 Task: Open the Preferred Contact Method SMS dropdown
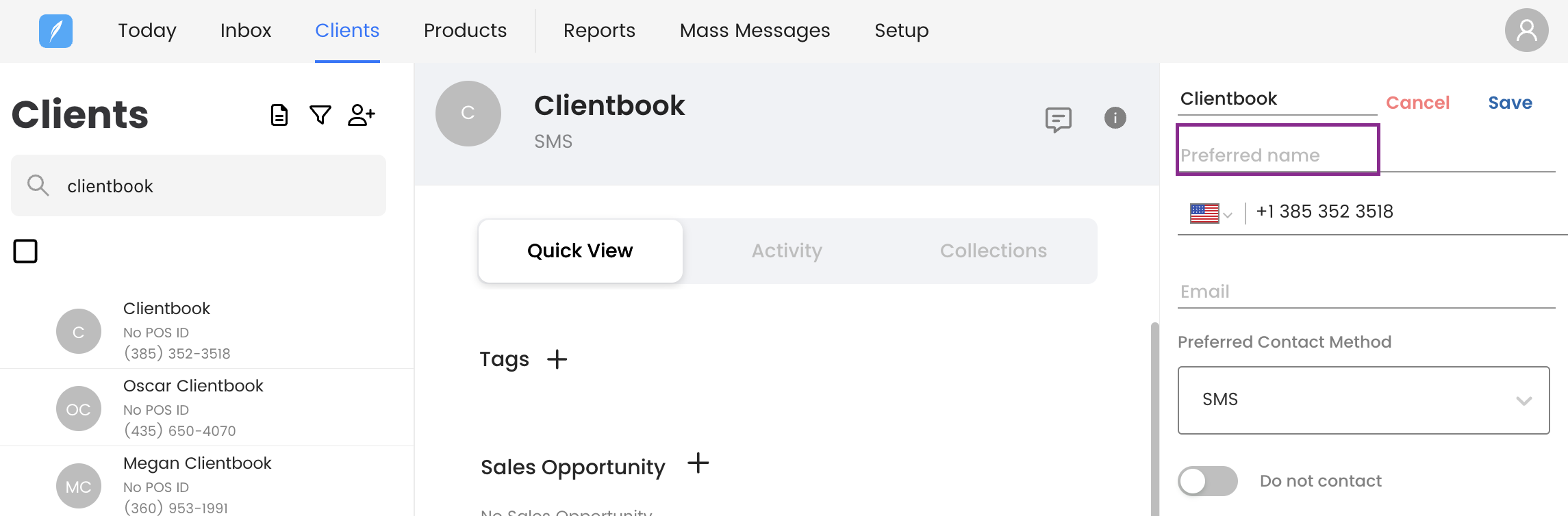[1363, 400]
